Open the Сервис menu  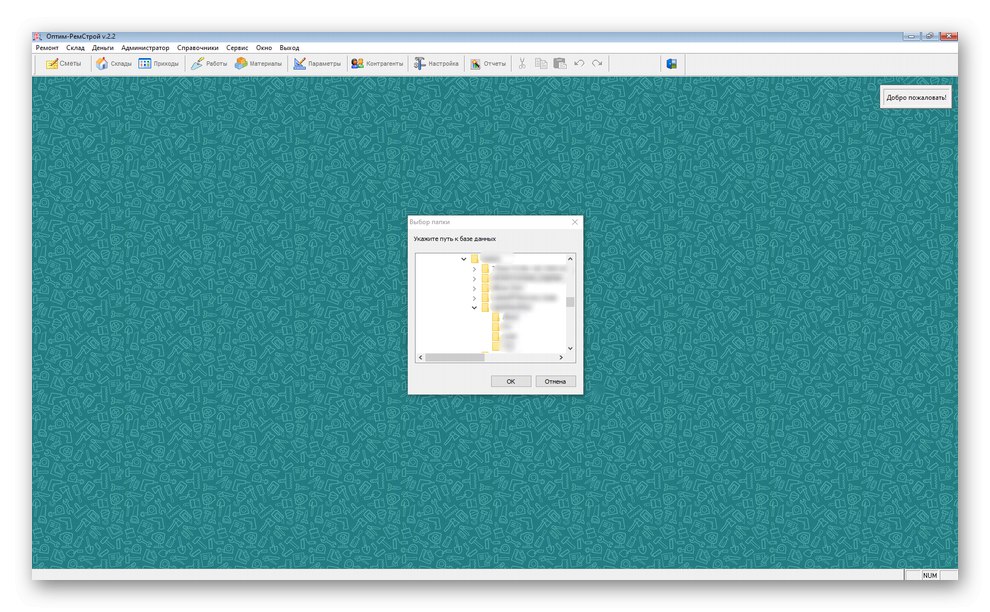237,48
